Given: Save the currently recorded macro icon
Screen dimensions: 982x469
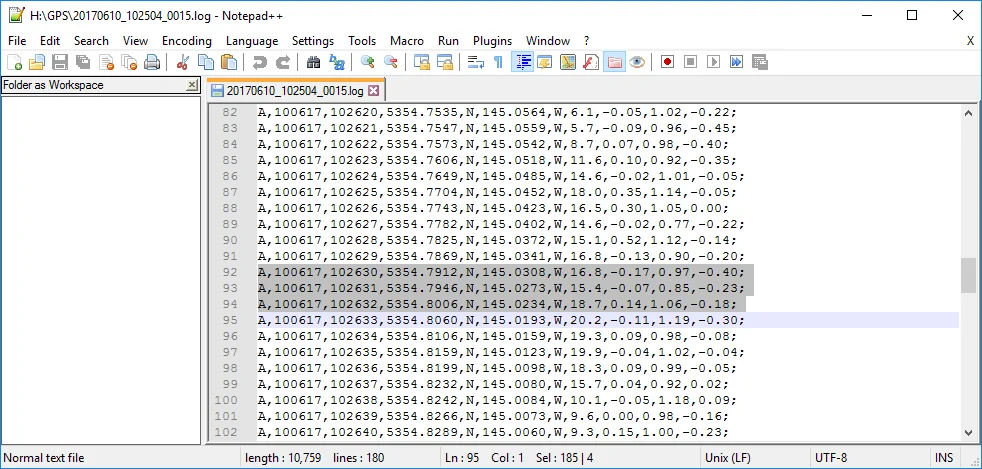Looking at the screenshot, I should [760, 62].
